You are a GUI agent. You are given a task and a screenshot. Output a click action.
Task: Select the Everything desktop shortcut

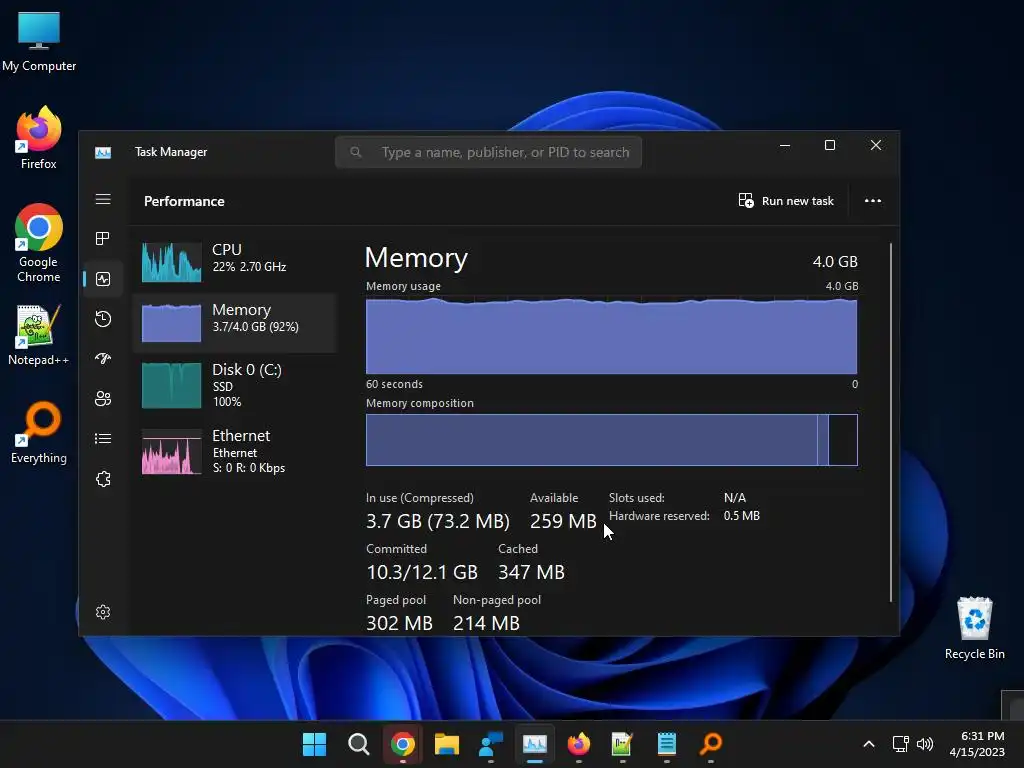39,432
